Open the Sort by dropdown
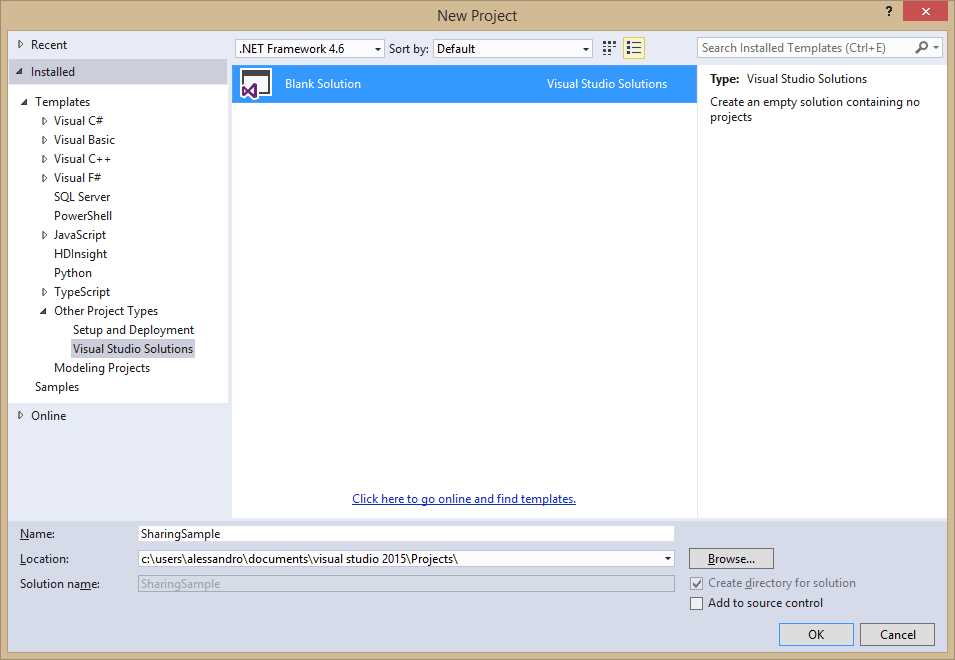Screen dimensions: 955x660 pyautogui.click(x=513, y=49)
